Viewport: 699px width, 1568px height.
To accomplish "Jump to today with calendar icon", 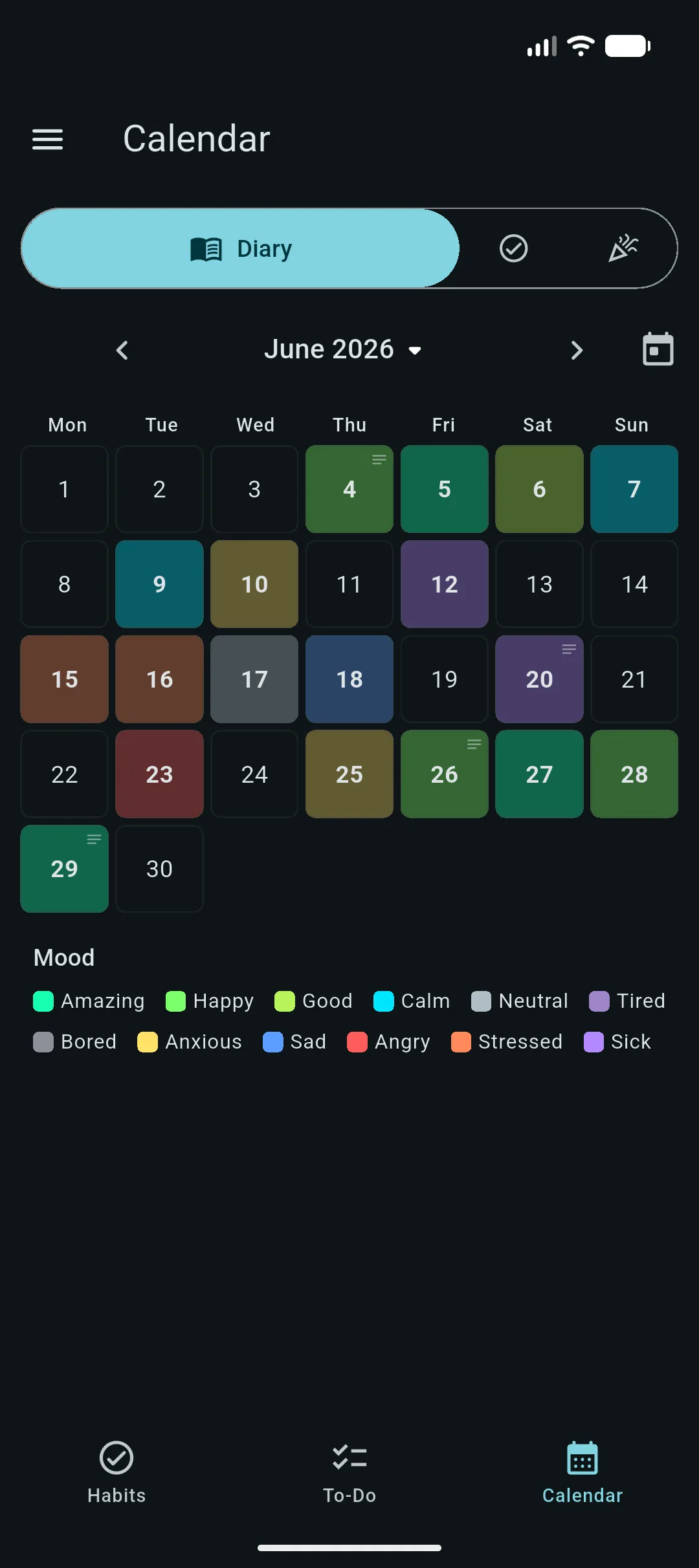I will click(x=658, y=349).
